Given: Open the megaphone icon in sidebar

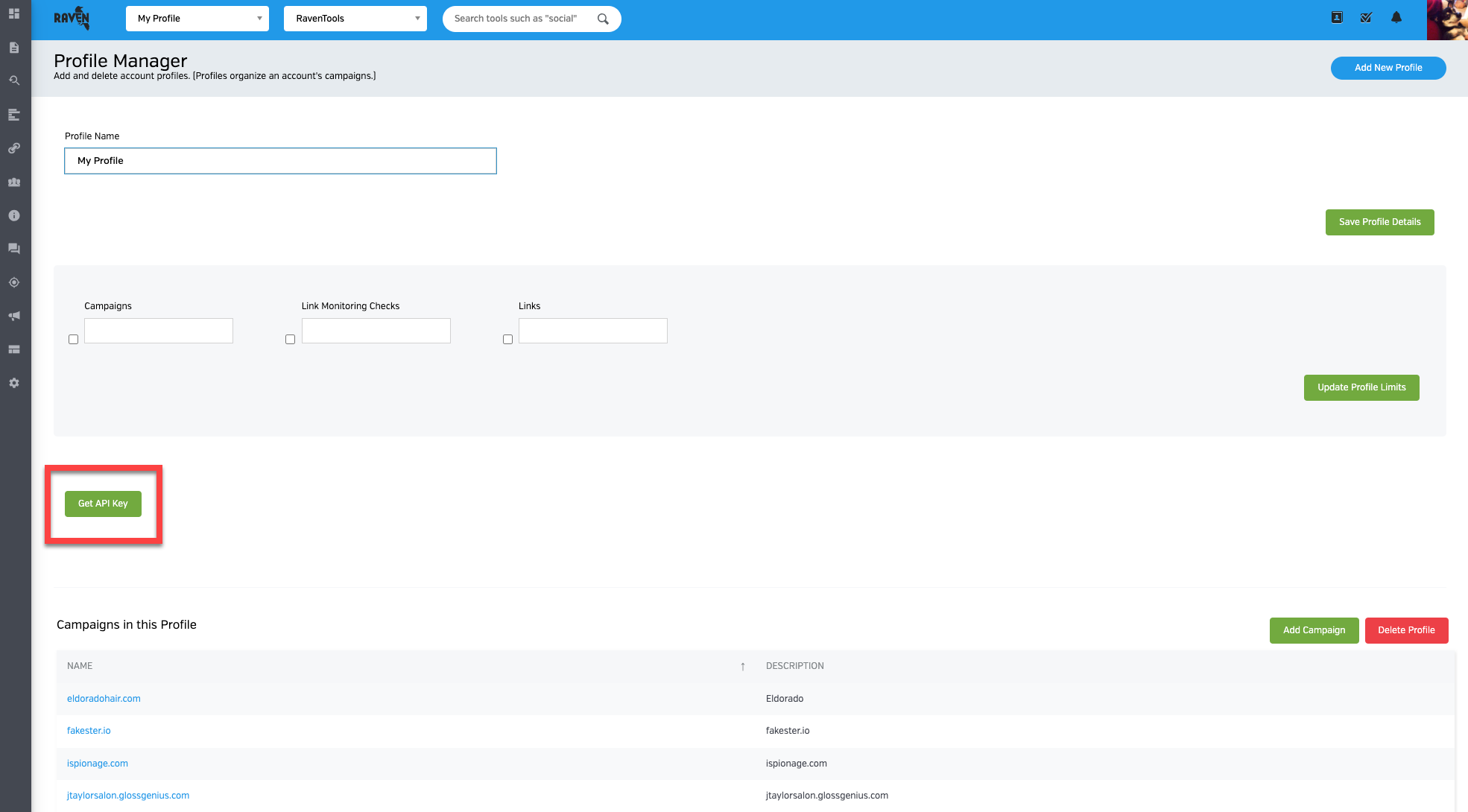Looking at the screenshot, I should [x=14, y=316].
